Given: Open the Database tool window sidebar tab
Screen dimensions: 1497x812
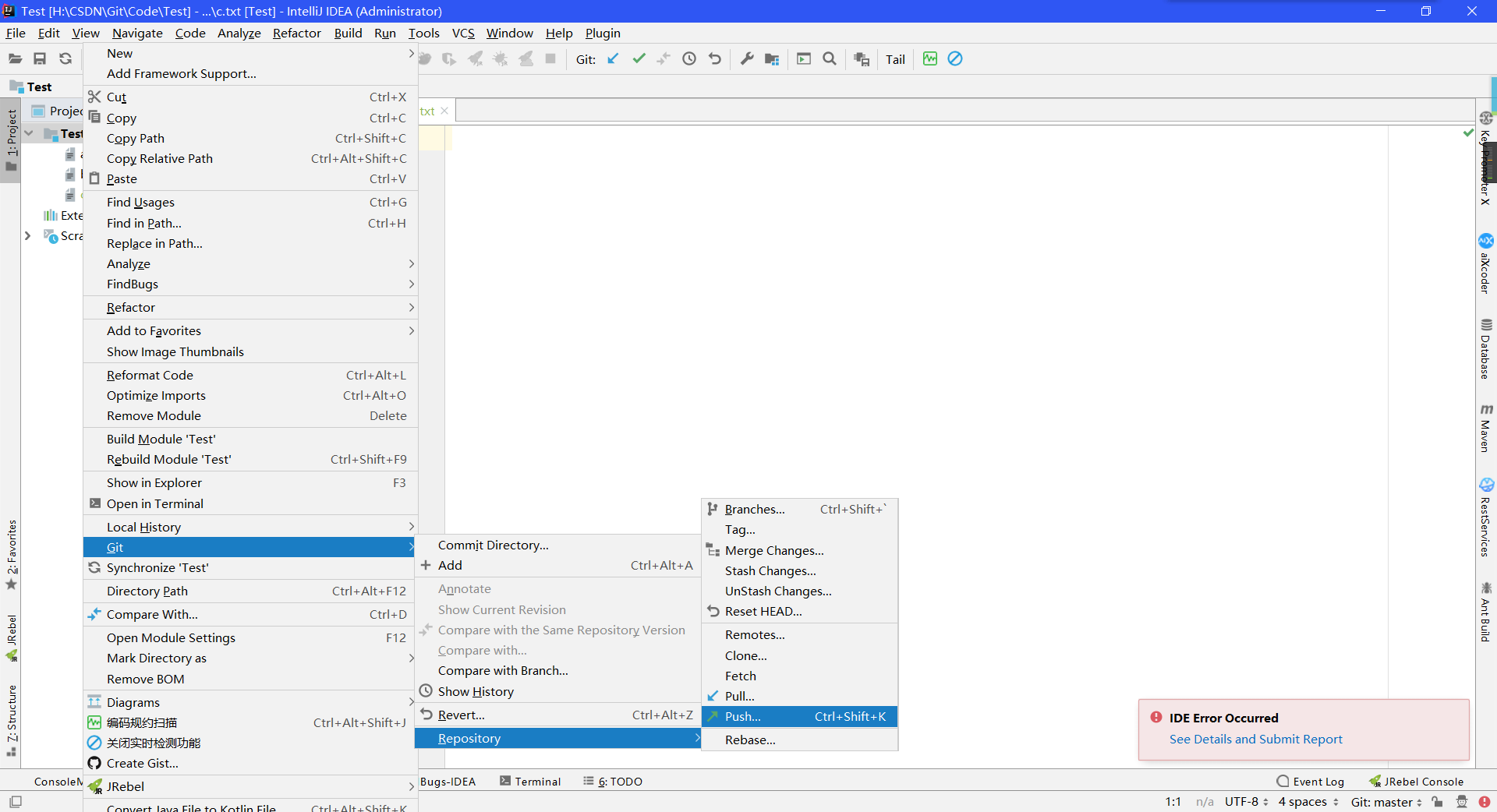Looking at the screenshot, I should point(1486,348).
